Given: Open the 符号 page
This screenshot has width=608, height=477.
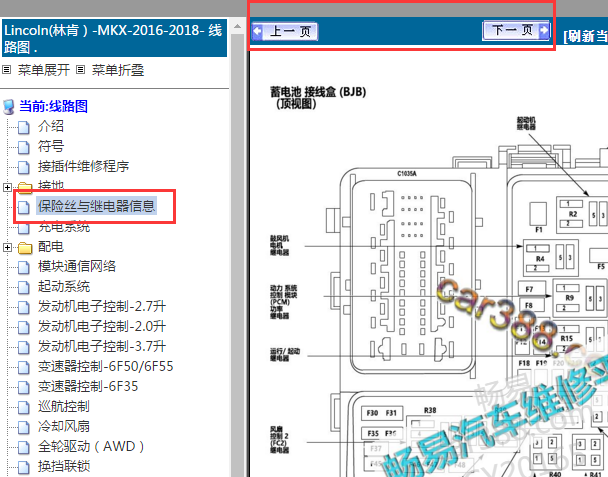Looking at the screenshot, I should click(51, 146).
